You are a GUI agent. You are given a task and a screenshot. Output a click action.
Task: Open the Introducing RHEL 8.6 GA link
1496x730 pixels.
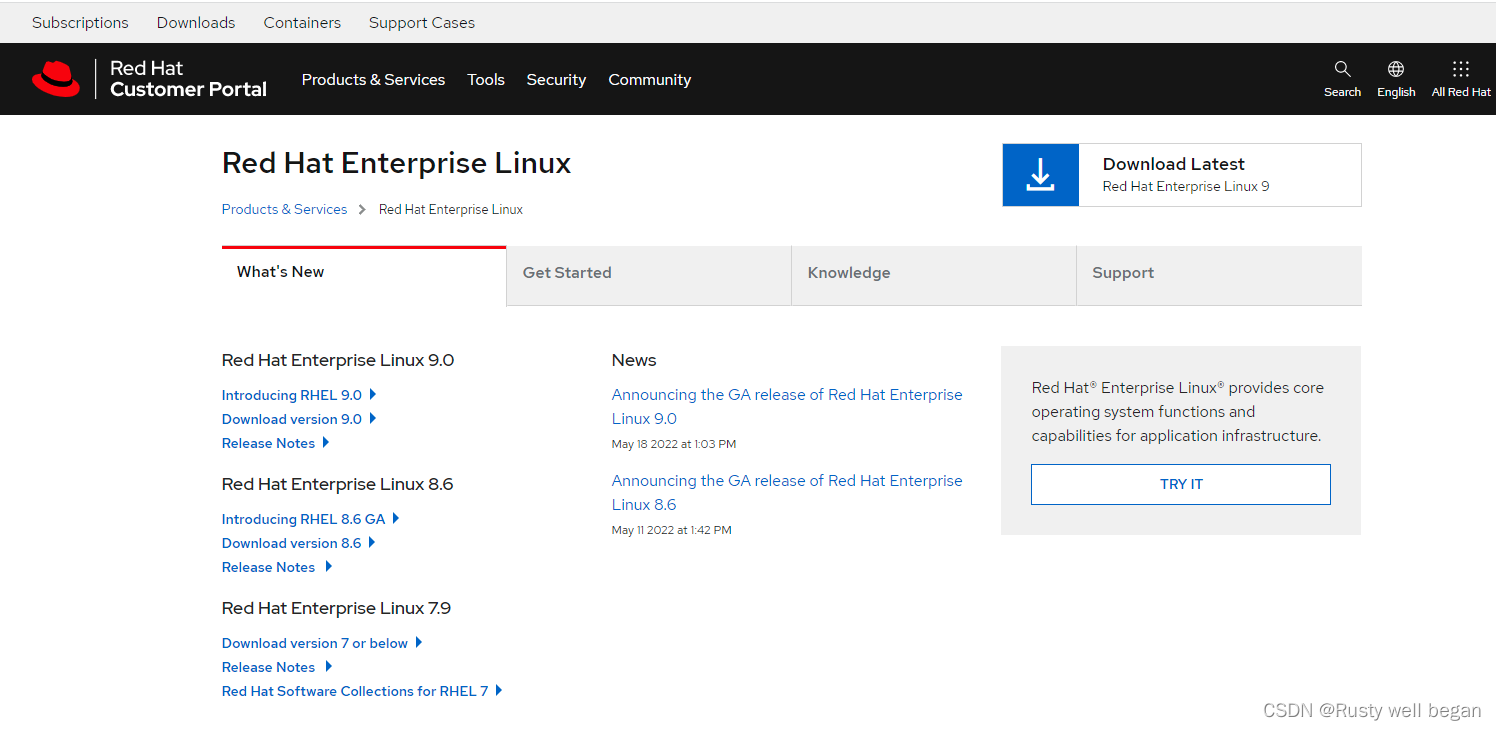click(303, 519)
